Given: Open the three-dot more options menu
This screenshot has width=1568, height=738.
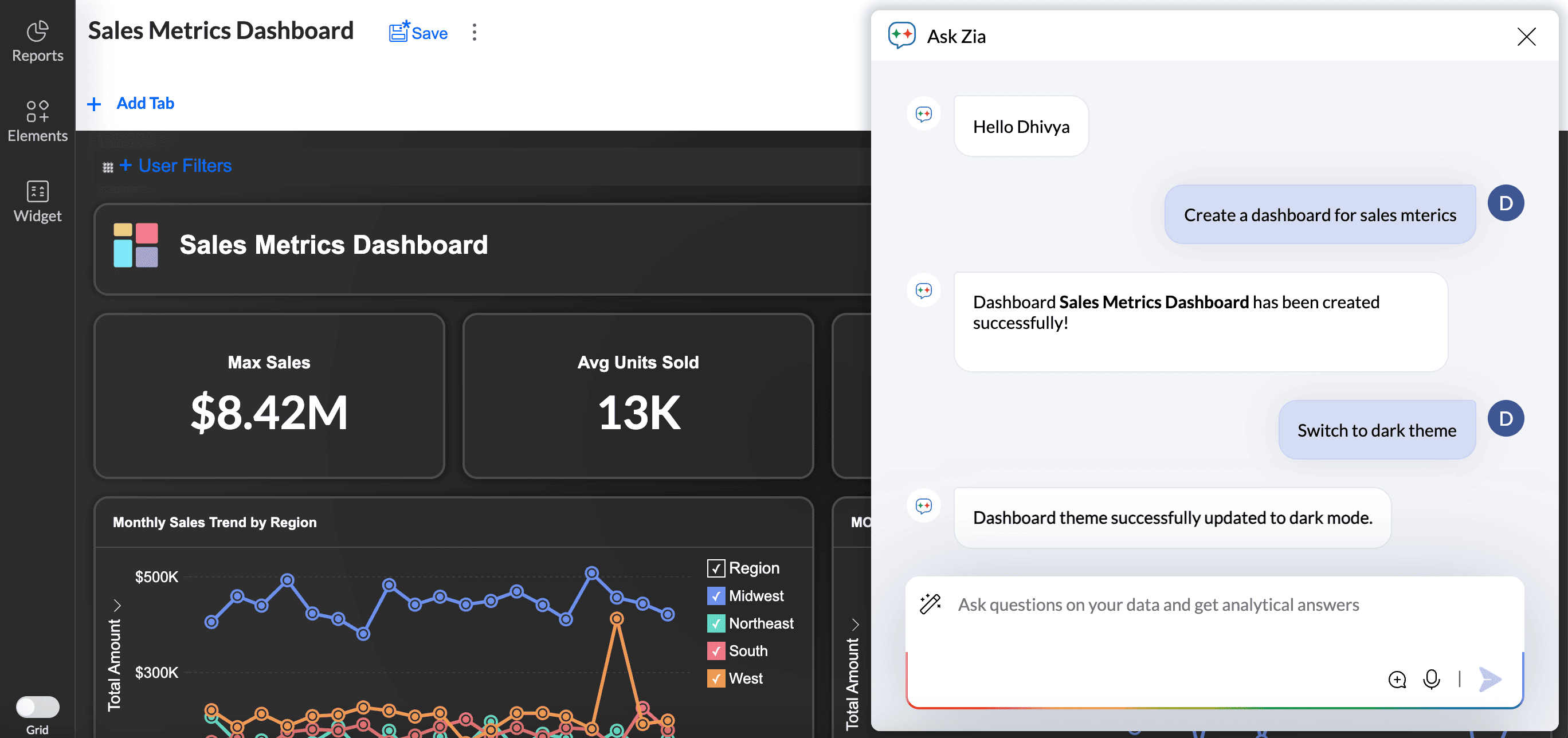Looking at the screenshot, I should coord(474,32).
